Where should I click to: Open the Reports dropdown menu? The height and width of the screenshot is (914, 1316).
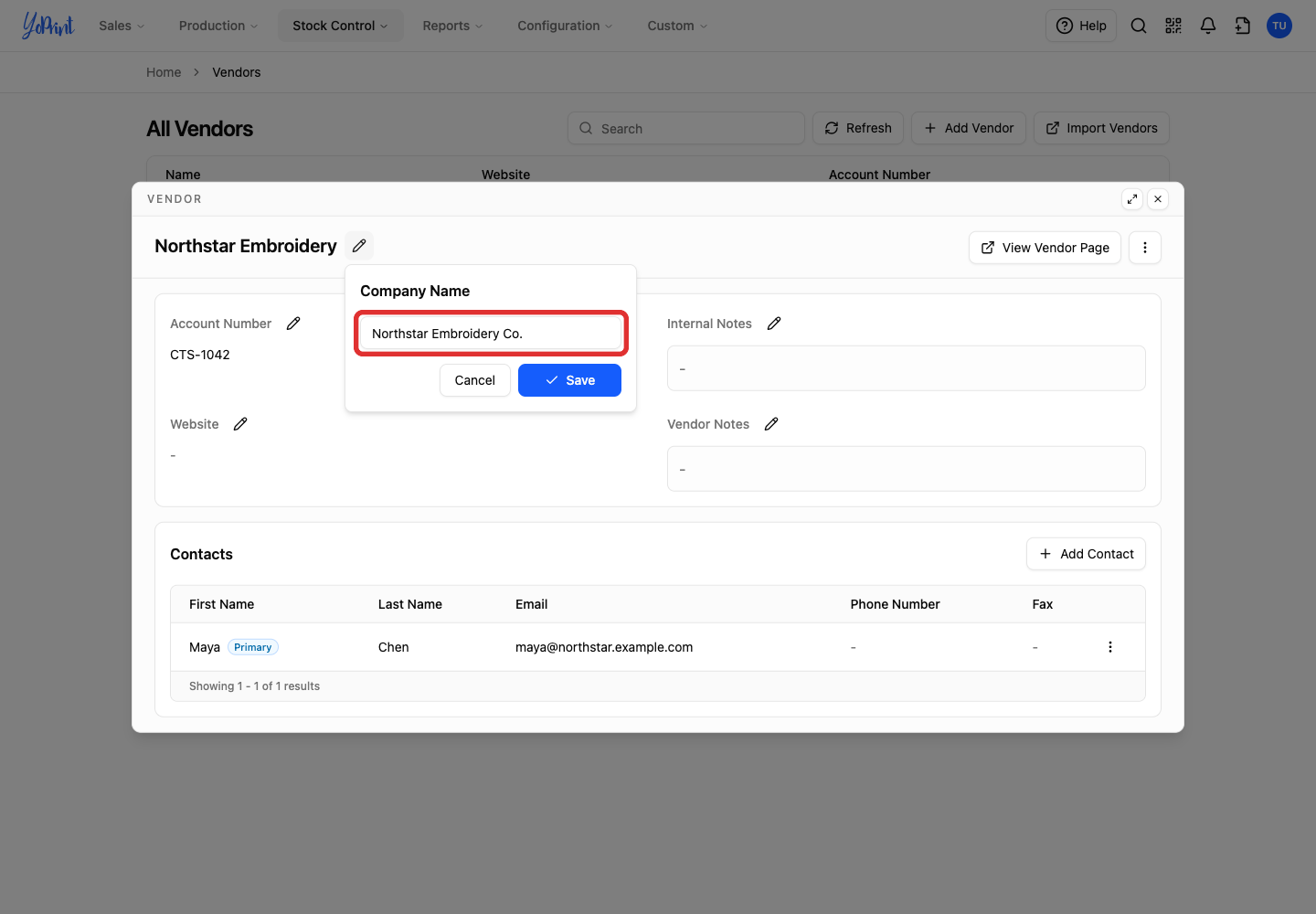(x=452, y=26)
